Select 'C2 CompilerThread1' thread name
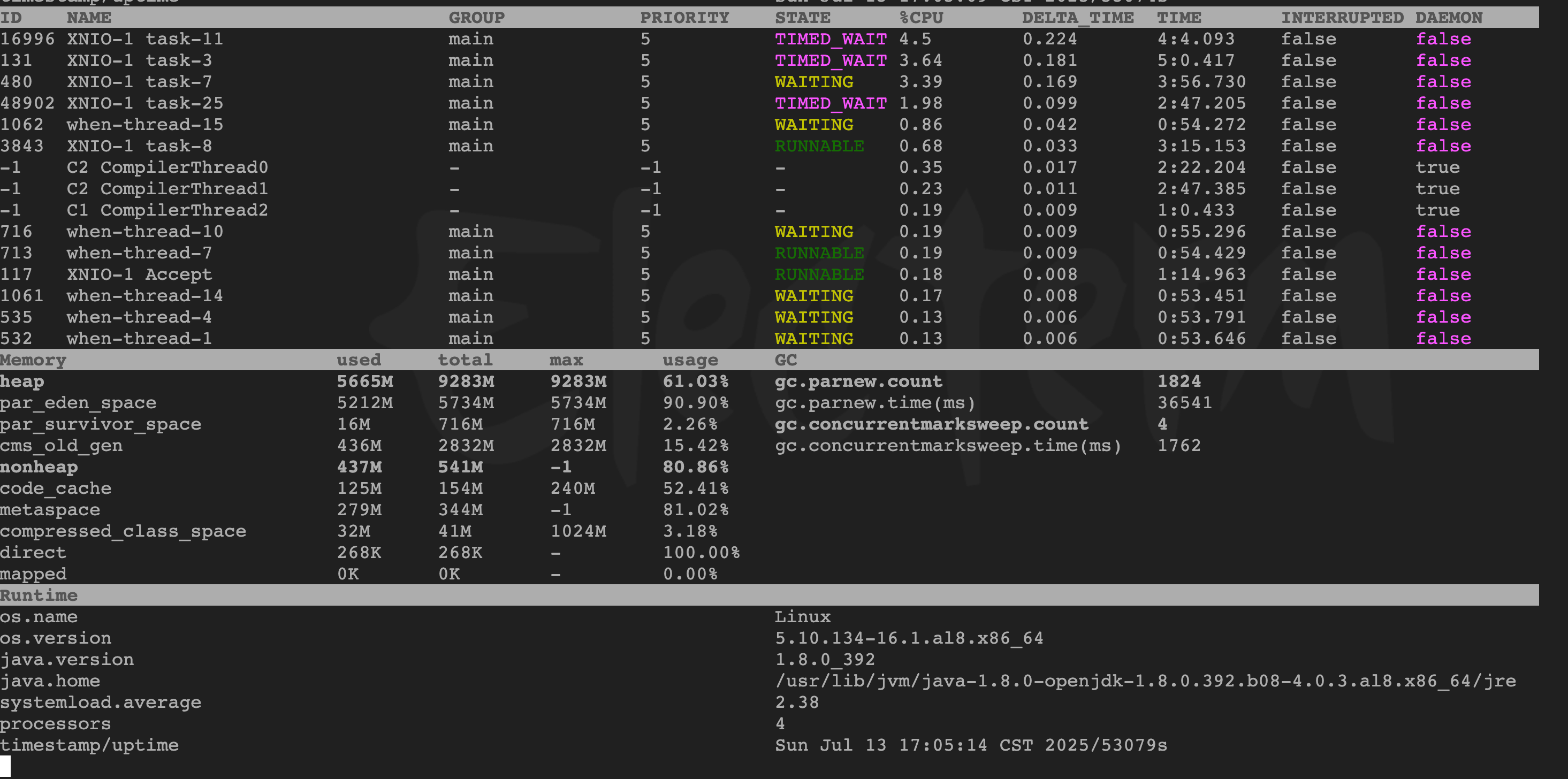Viewport: 1568px width, 779px height. [168, 189]
